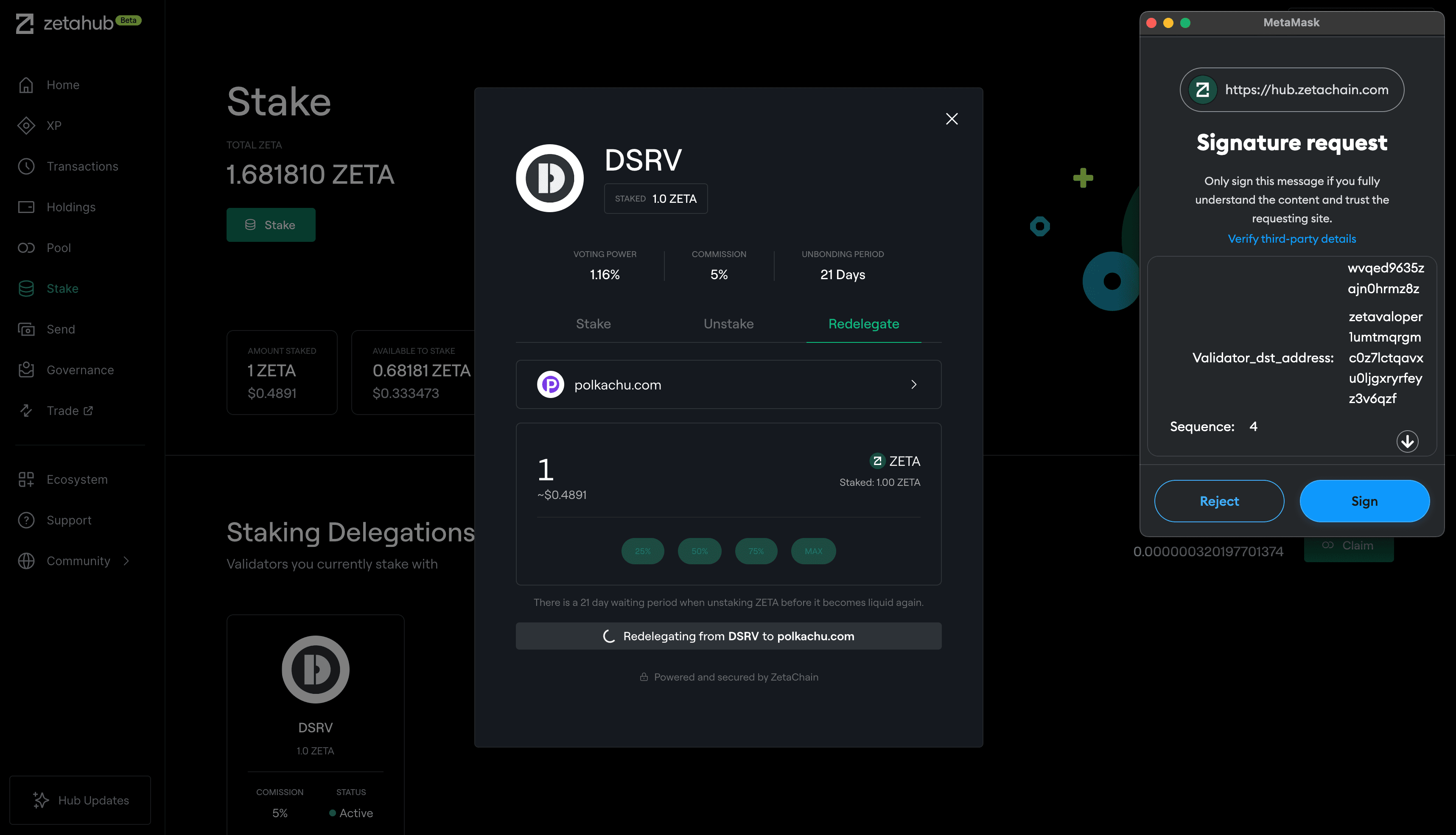Switch to the Stake tab
The image size is (1456, 835).
pyautogui.click(x=593, y=323)
